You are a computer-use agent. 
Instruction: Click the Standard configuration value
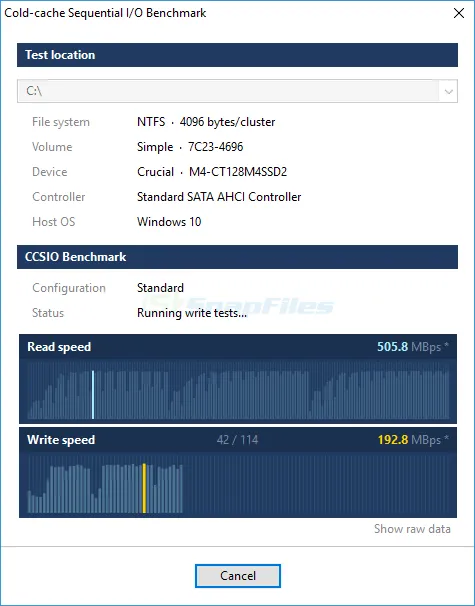tap(160, 288)
